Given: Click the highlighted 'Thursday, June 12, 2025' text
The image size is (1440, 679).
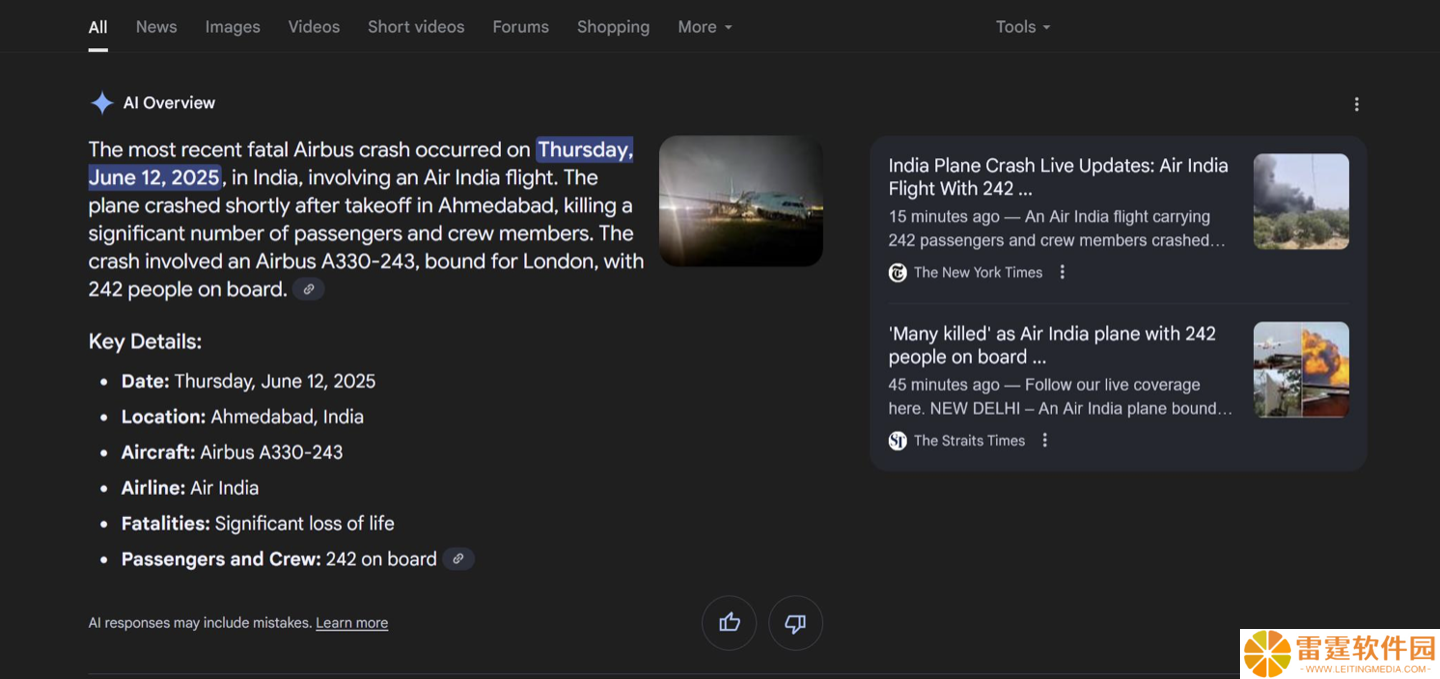Looking at the screenshot, I should pos(361,163).
